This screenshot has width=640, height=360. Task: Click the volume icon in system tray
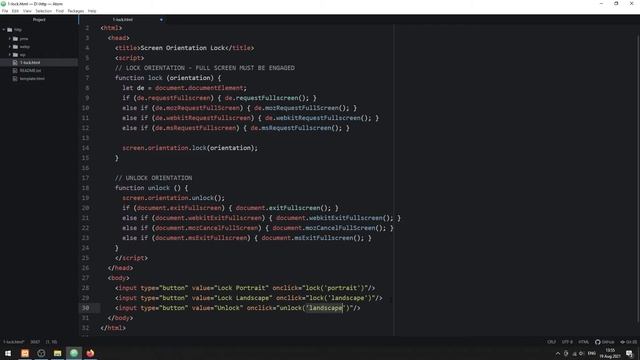coord(582,353)
